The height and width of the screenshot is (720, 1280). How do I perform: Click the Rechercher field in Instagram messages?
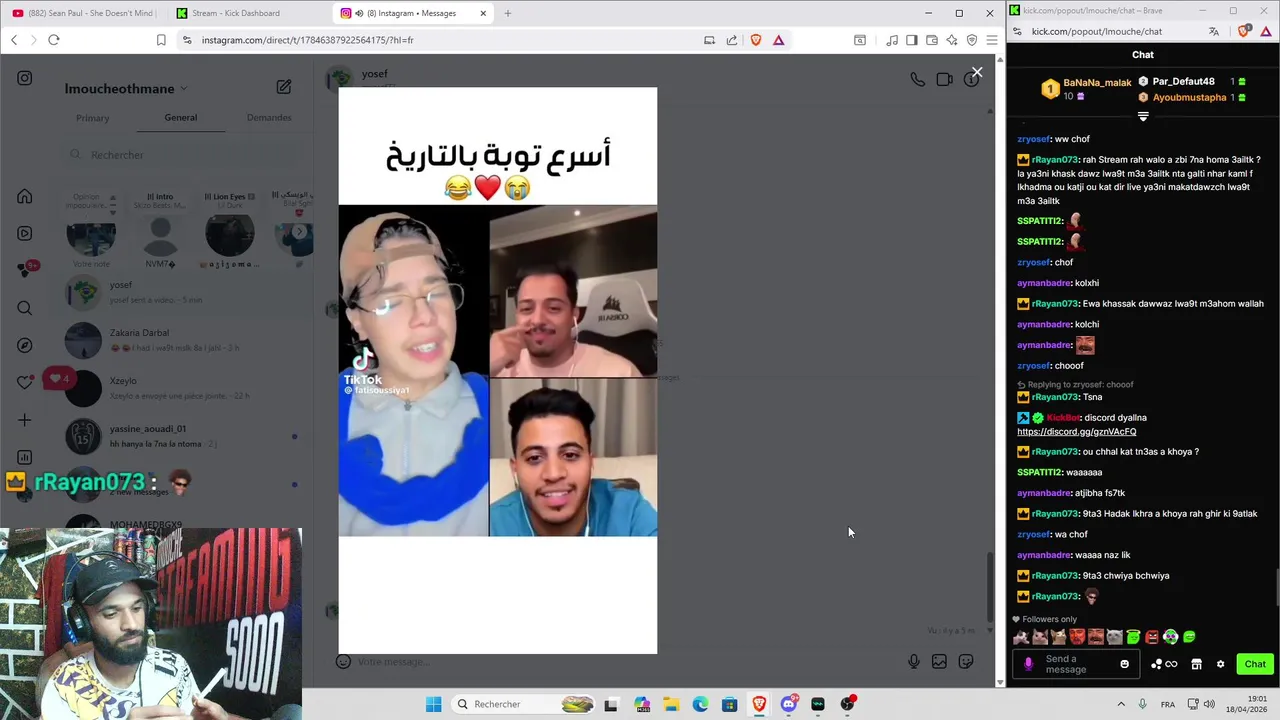tap(180, 155)
